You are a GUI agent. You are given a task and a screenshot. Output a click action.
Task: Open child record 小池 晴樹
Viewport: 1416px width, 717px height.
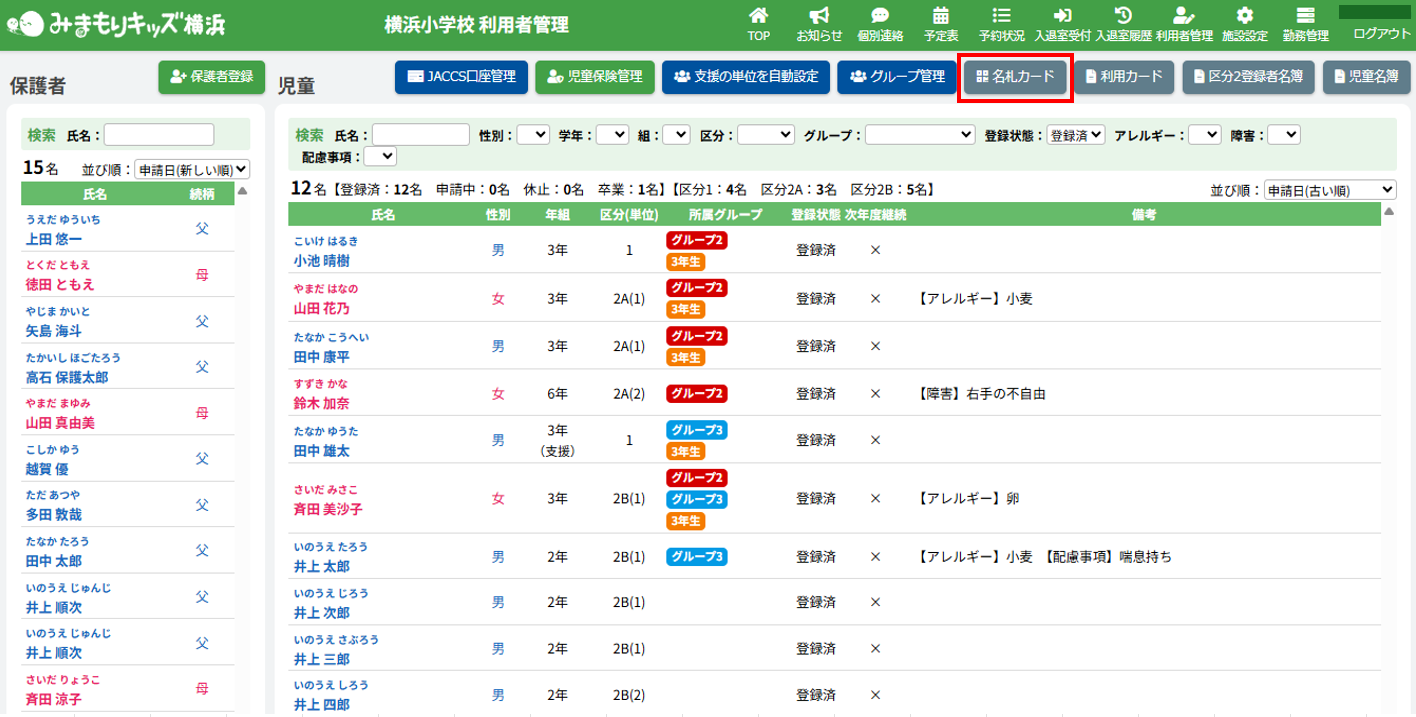click(322, 260)
